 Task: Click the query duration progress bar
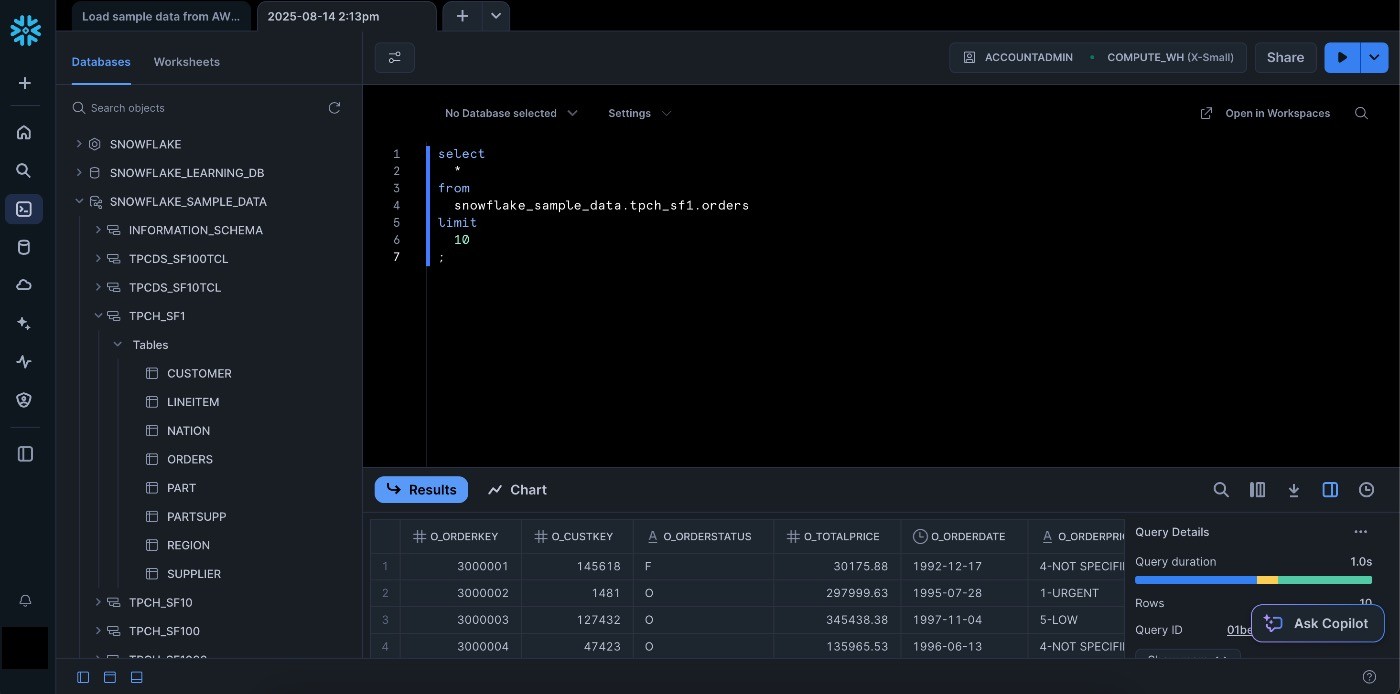pyautogui.click(x=1253, y=580)
